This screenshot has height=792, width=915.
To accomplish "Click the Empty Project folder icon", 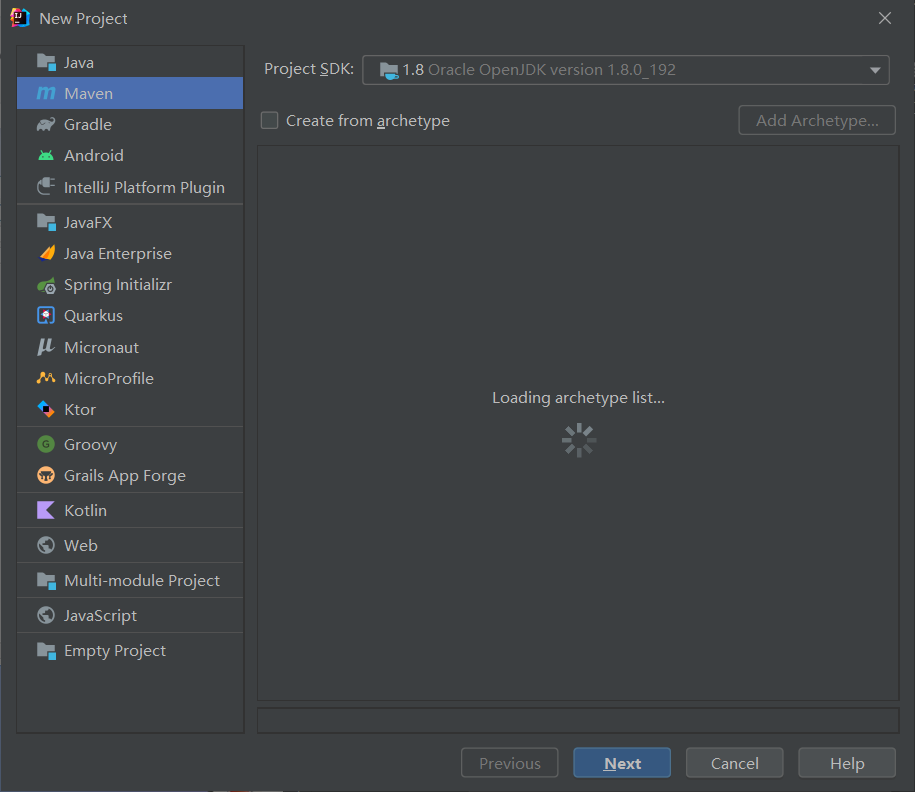I will (46, 650).
